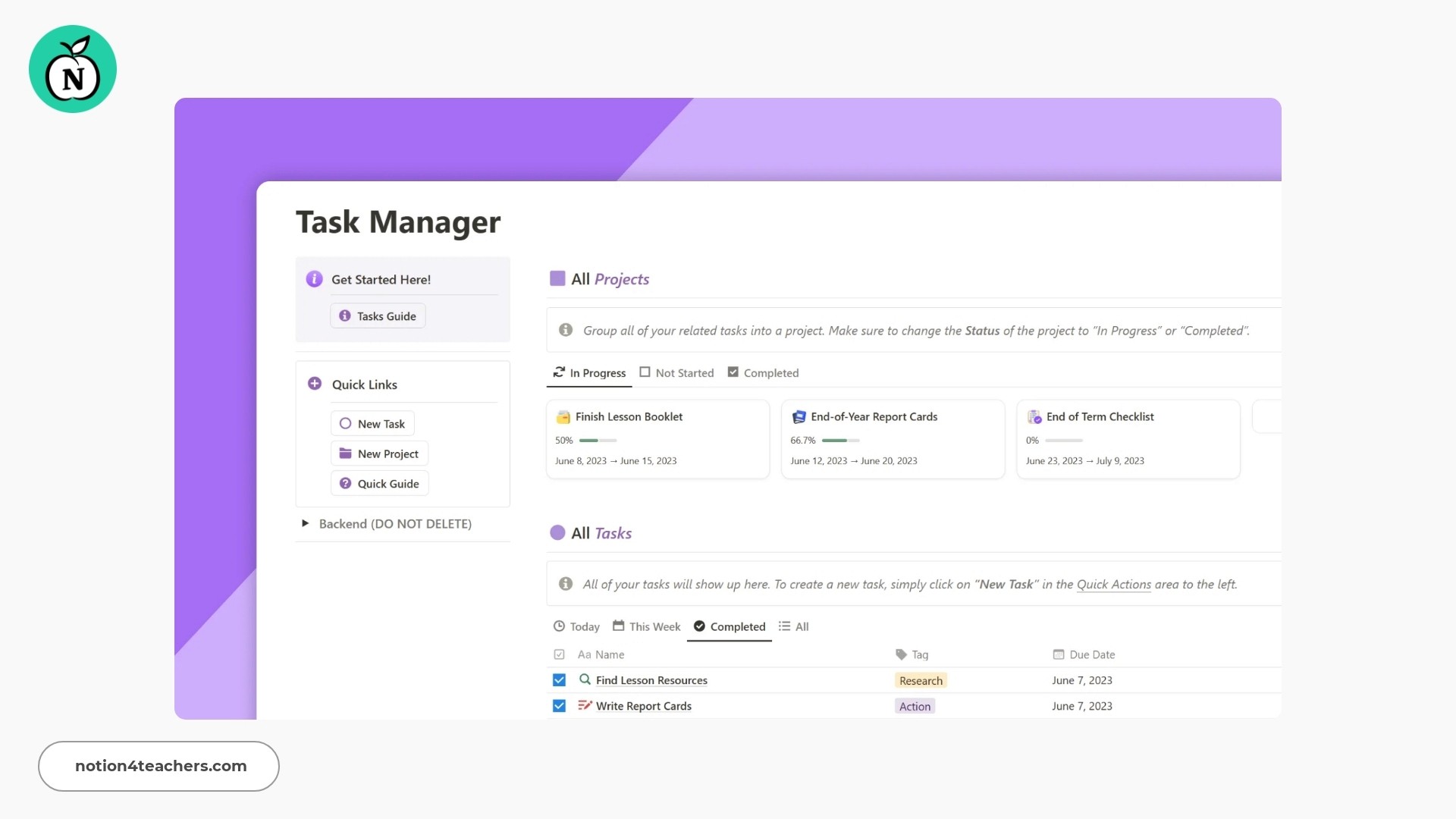The height and width of the screenshot is (819, 1456).
Task: Click the Quick Guide icon link
Action: tap(345, 483)
